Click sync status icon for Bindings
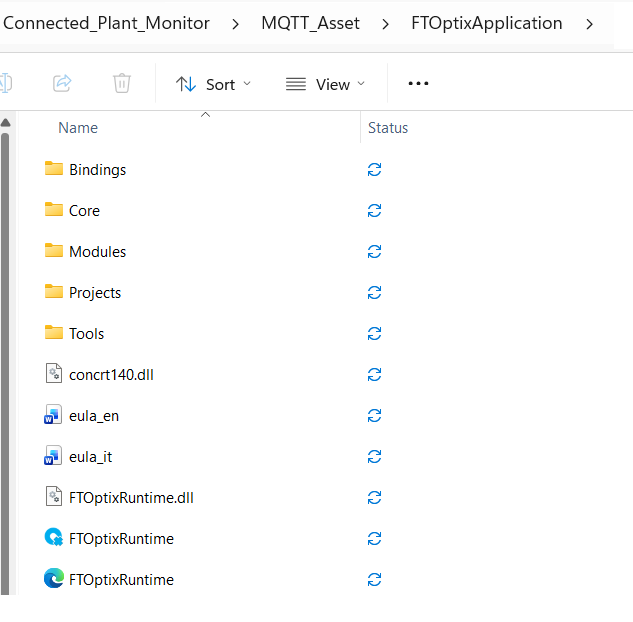The image size is (633, 622). [x=375, y=170]
